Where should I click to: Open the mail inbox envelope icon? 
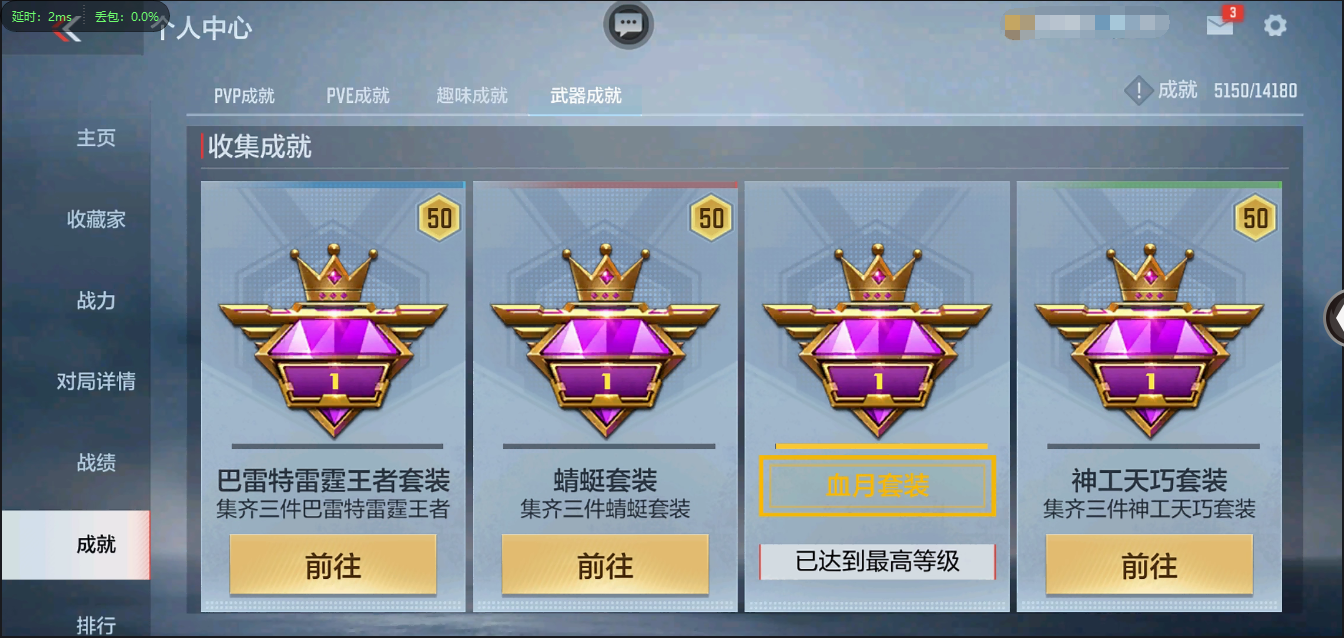(x=1220, y=26)
